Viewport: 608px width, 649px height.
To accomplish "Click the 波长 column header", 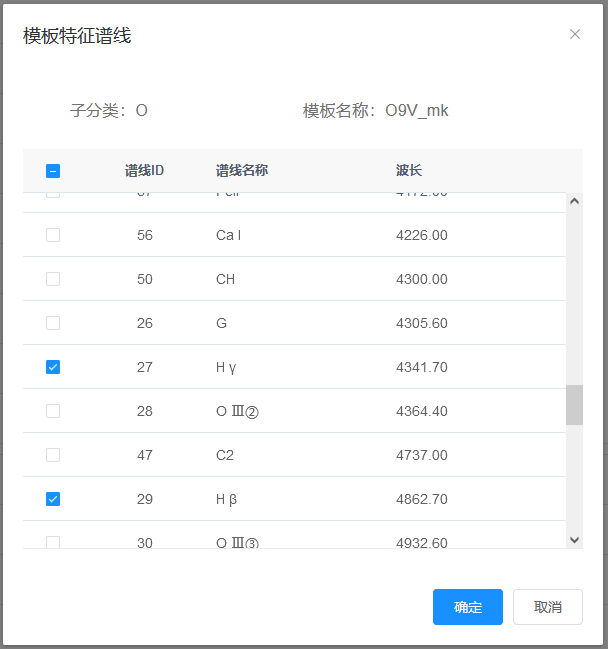I will tap(409, 171).
